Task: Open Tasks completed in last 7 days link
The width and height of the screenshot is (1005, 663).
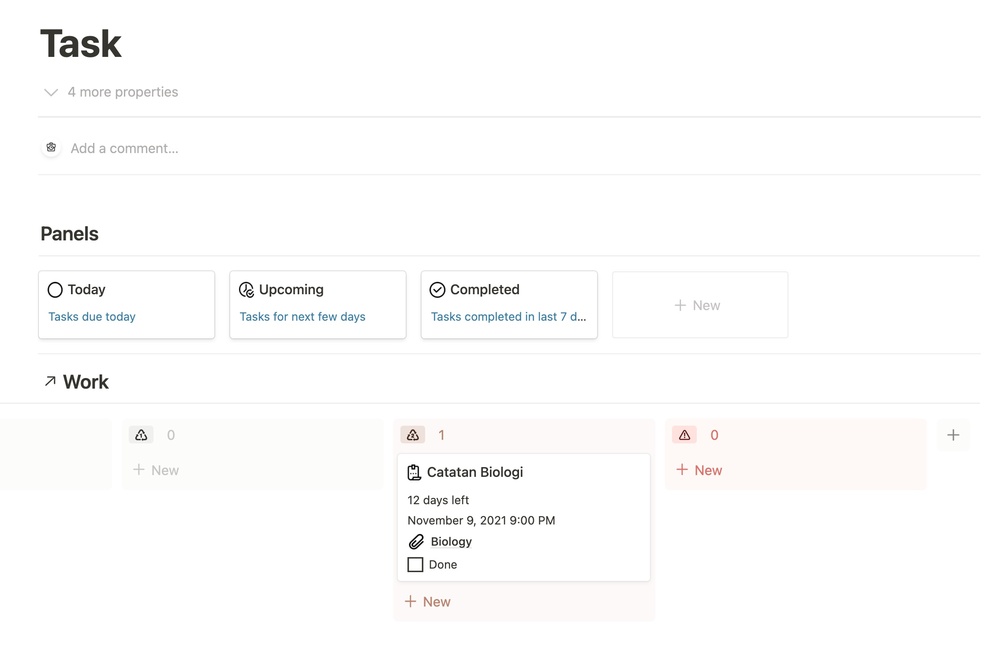Action: pos(508,317)
